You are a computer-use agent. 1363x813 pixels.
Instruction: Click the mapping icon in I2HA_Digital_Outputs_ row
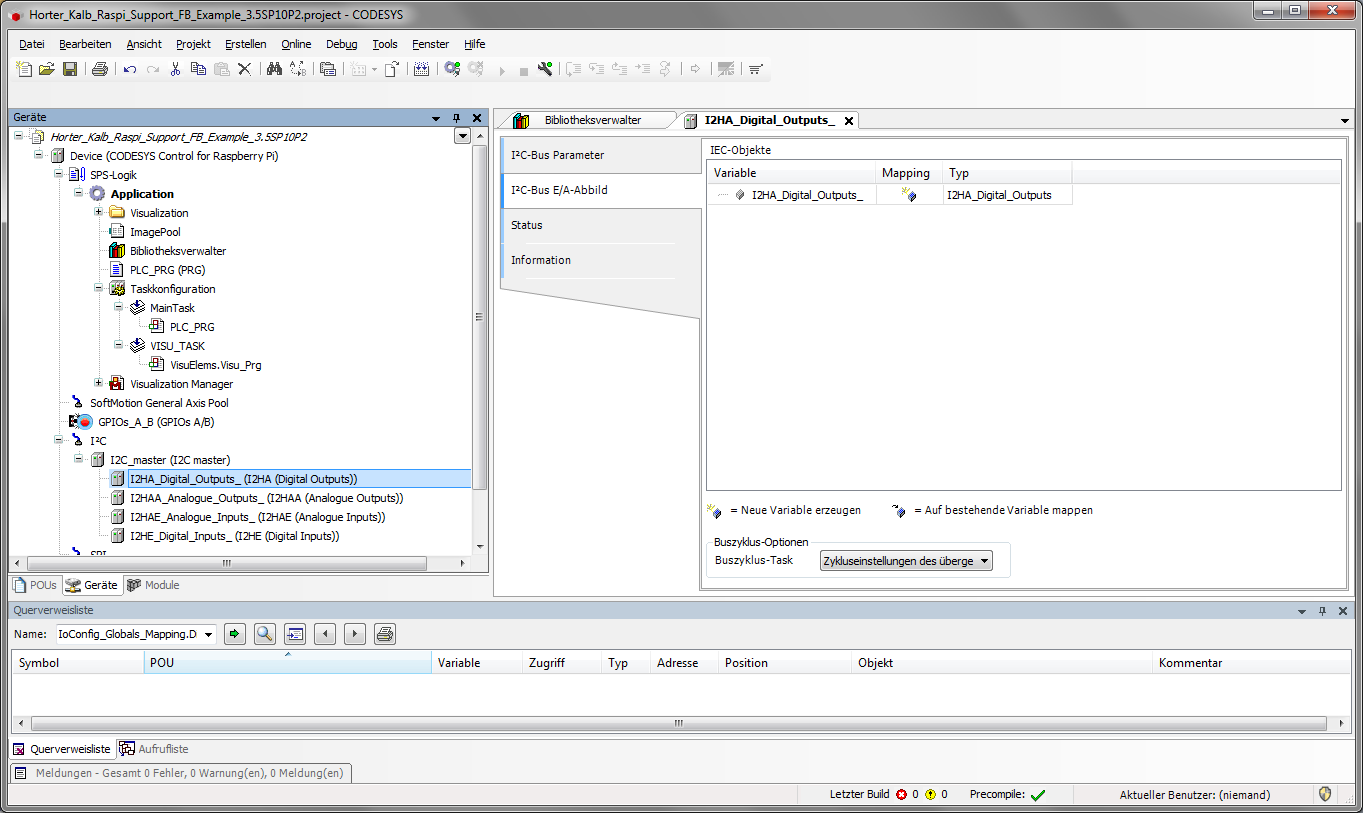pyautogui.click(x=908, y=195)
